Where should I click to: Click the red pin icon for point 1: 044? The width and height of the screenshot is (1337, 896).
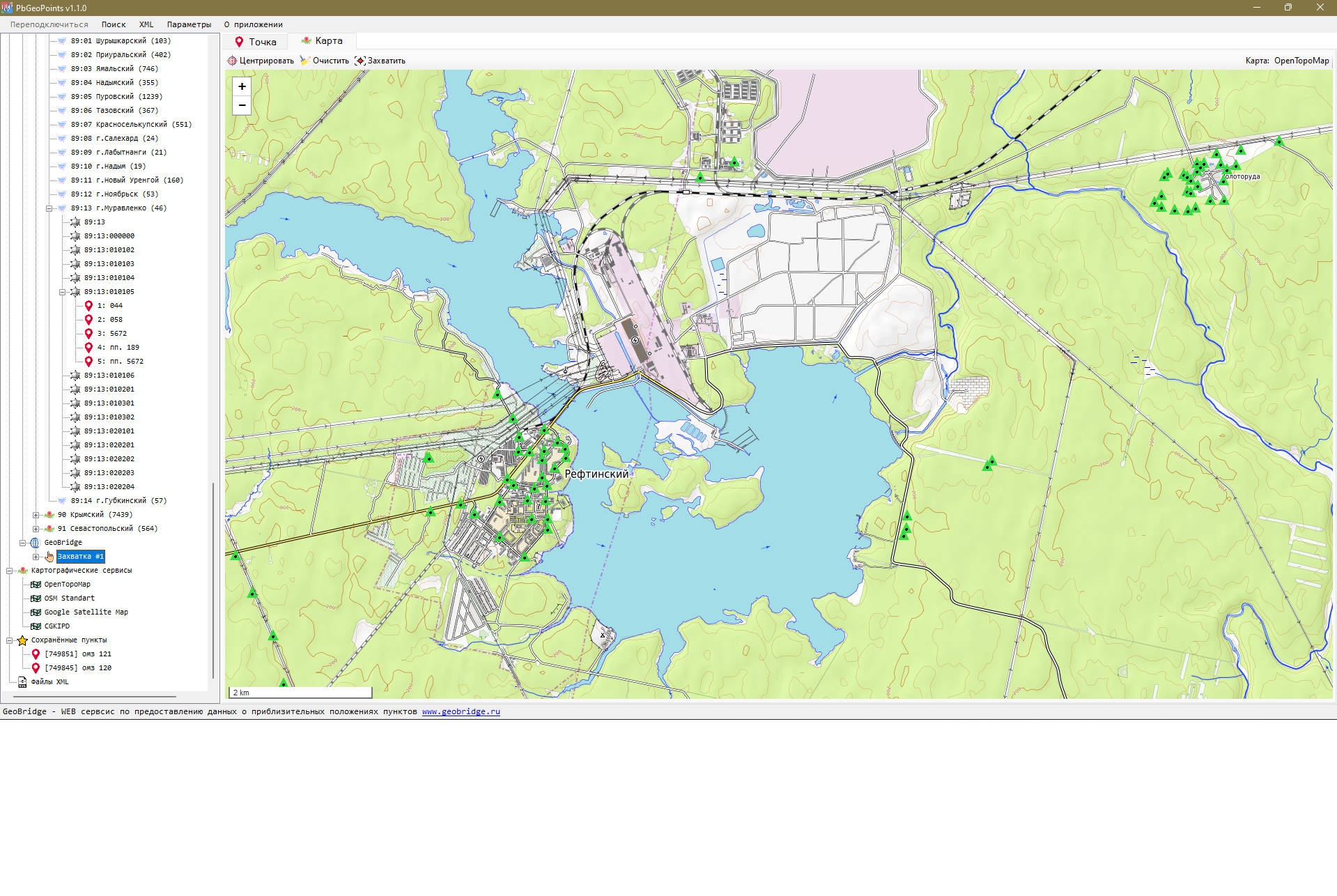[x=88, y=306]
